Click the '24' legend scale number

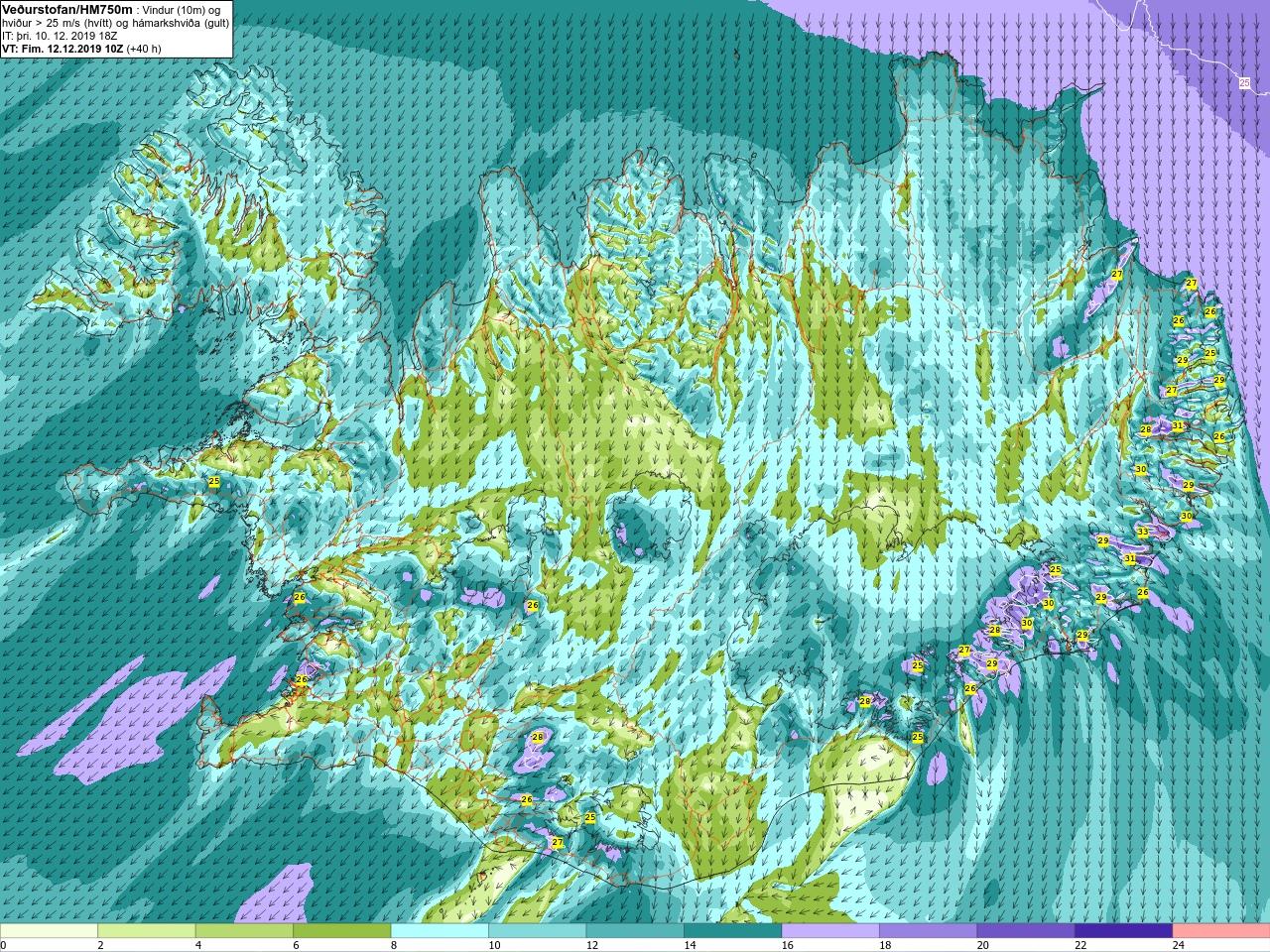point(1179,945)
